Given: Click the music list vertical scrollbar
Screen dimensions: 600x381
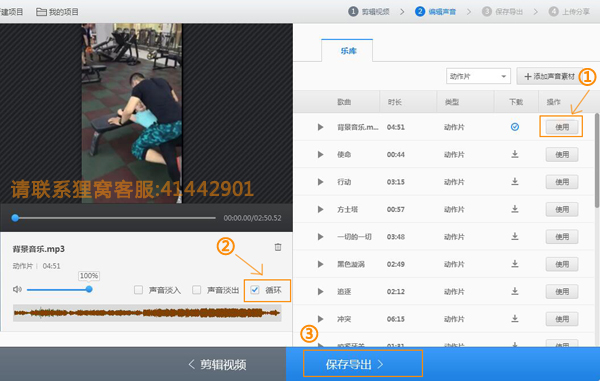Looking at the screenshot, I should 597,161.
